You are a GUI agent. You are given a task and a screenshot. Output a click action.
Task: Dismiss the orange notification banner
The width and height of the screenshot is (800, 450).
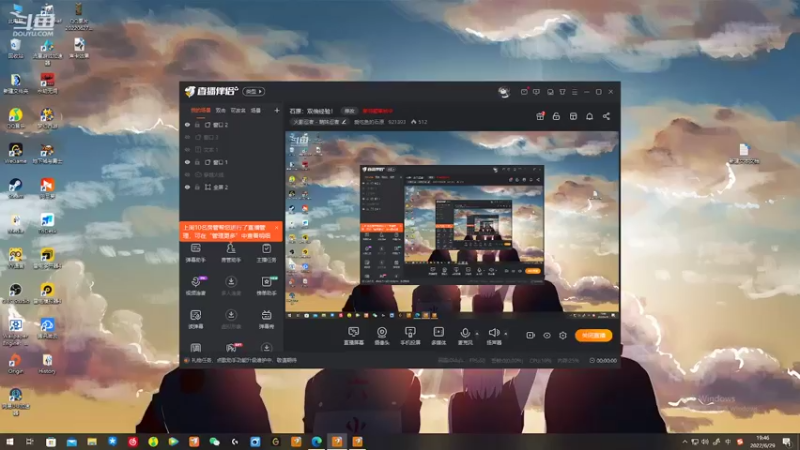[x=277, y=228]
